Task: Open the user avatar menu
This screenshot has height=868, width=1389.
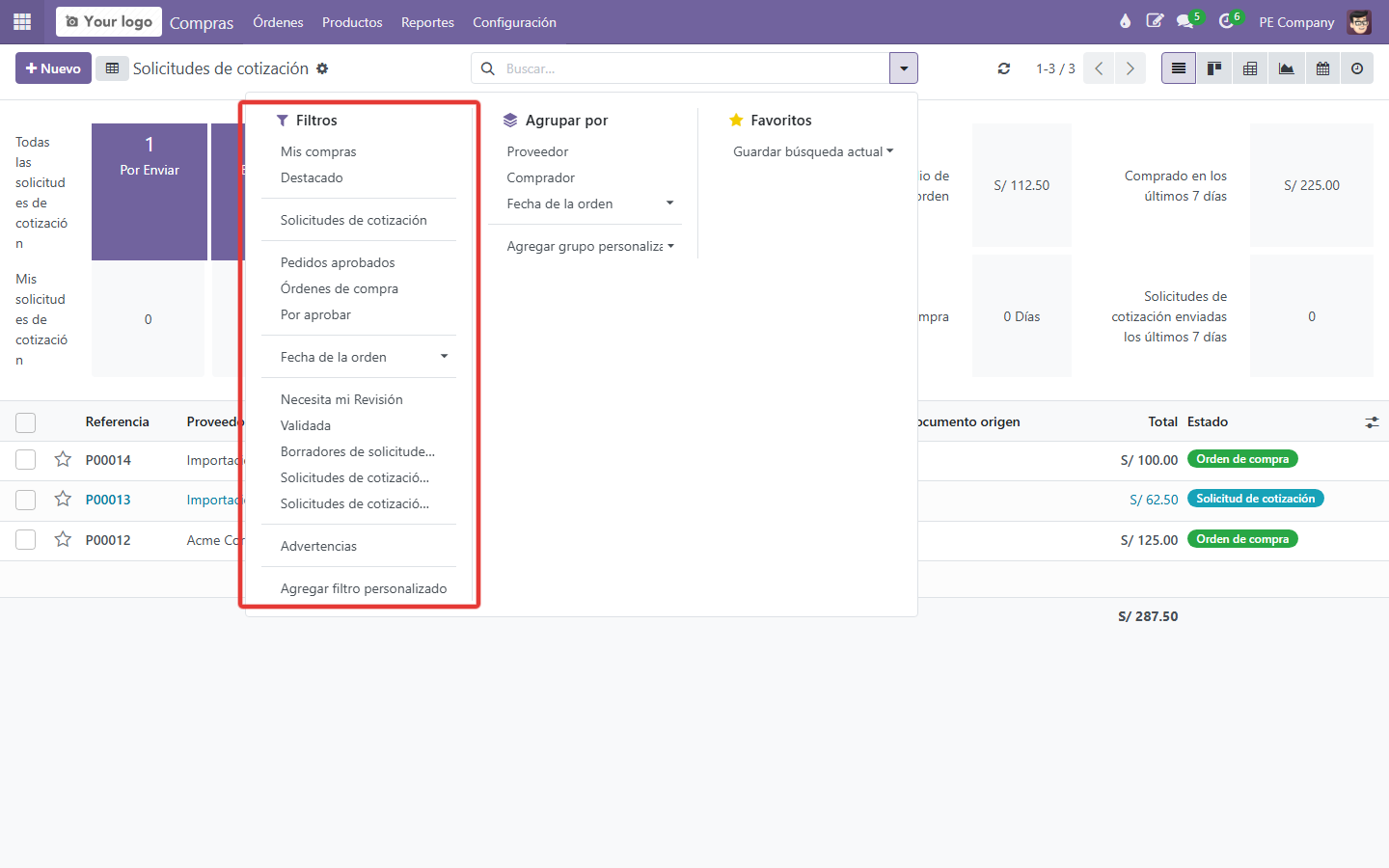Action: point(1359,21)
